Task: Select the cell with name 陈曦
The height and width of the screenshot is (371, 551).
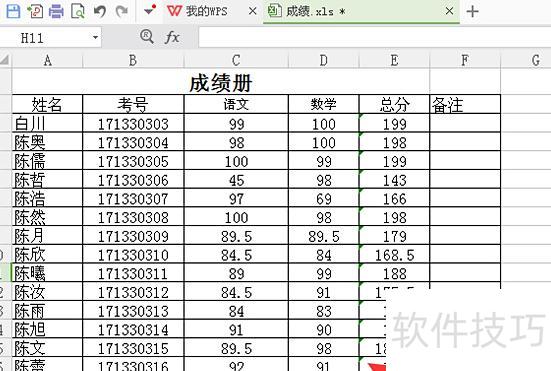Action: [x=47, y=273]
